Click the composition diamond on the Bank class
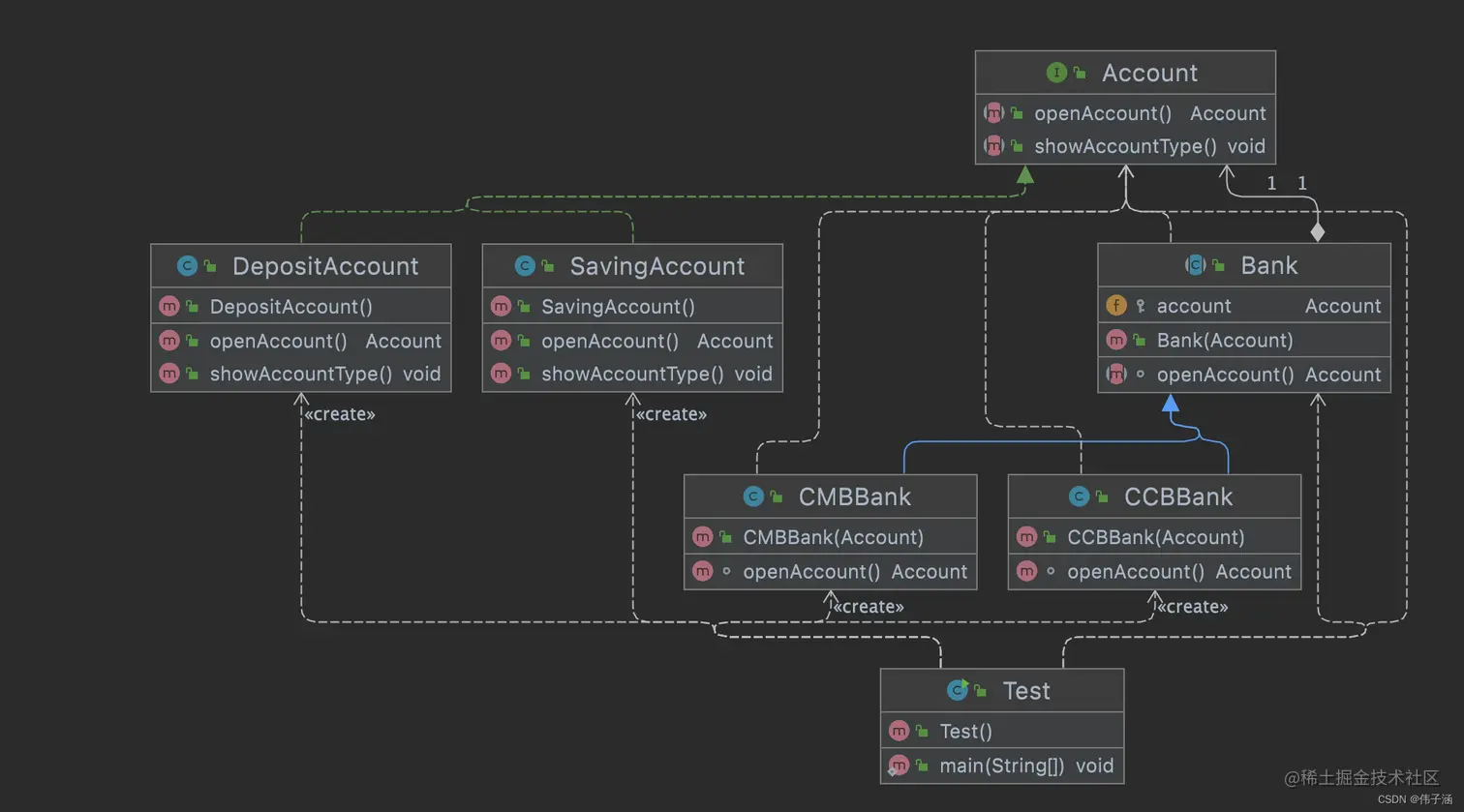 click(x=1318, y=232)
